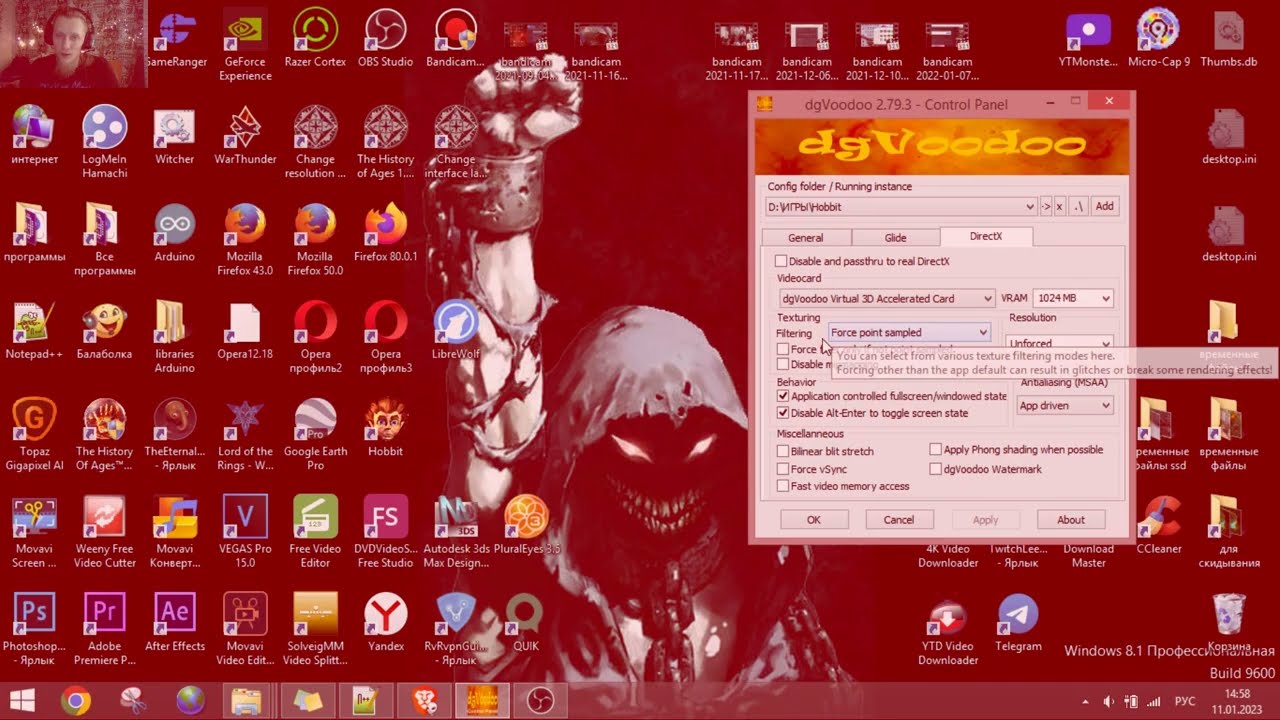The height and width of the screenshot is (720, 1280).
Task: Open the Hobbit game shortcut
Action: coord(385,428)
